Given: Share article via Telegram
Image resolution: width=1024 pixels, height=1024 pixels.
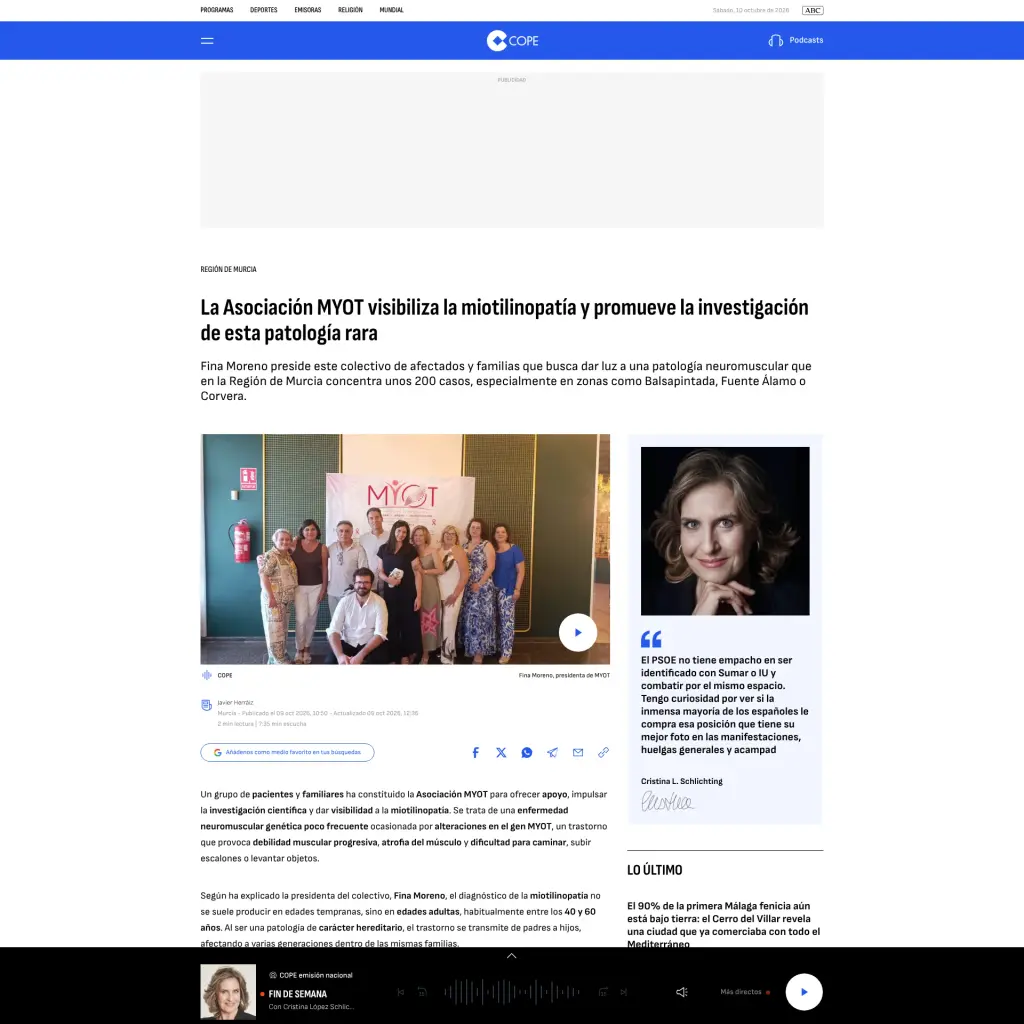Looking at the screenshot, I should pyautogui.click(x=552, y=752).
